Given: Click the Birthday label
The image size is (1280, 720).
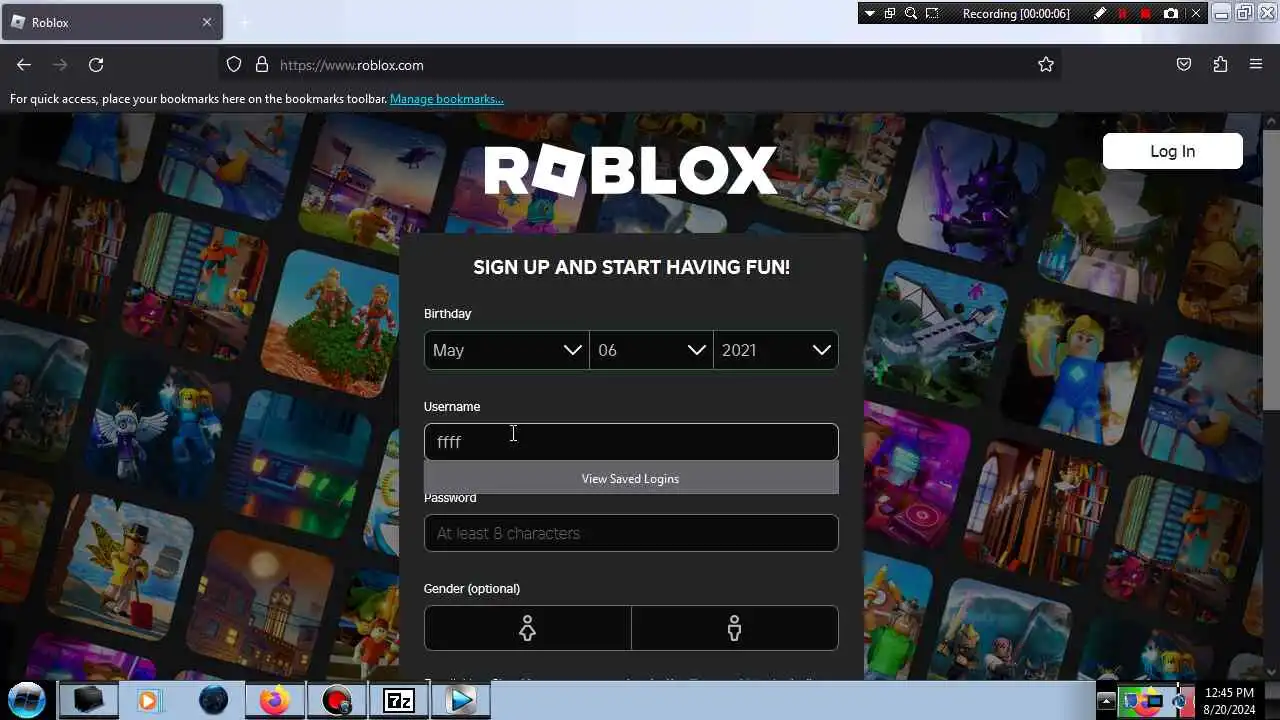Looking at the screenshot, I should click(447, 313).
